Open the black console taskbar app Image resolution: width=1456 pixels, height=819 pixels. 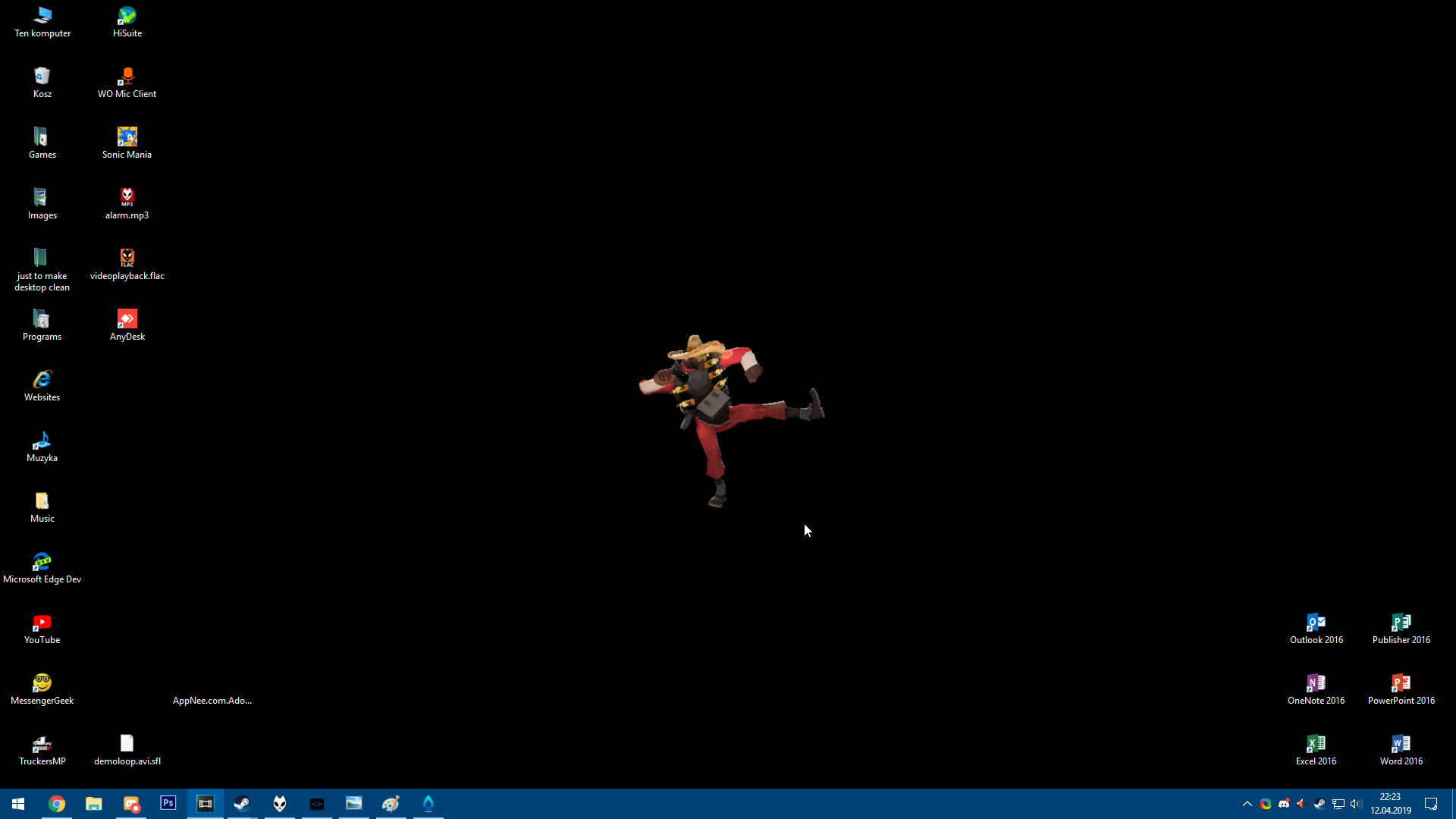point(317,804)
